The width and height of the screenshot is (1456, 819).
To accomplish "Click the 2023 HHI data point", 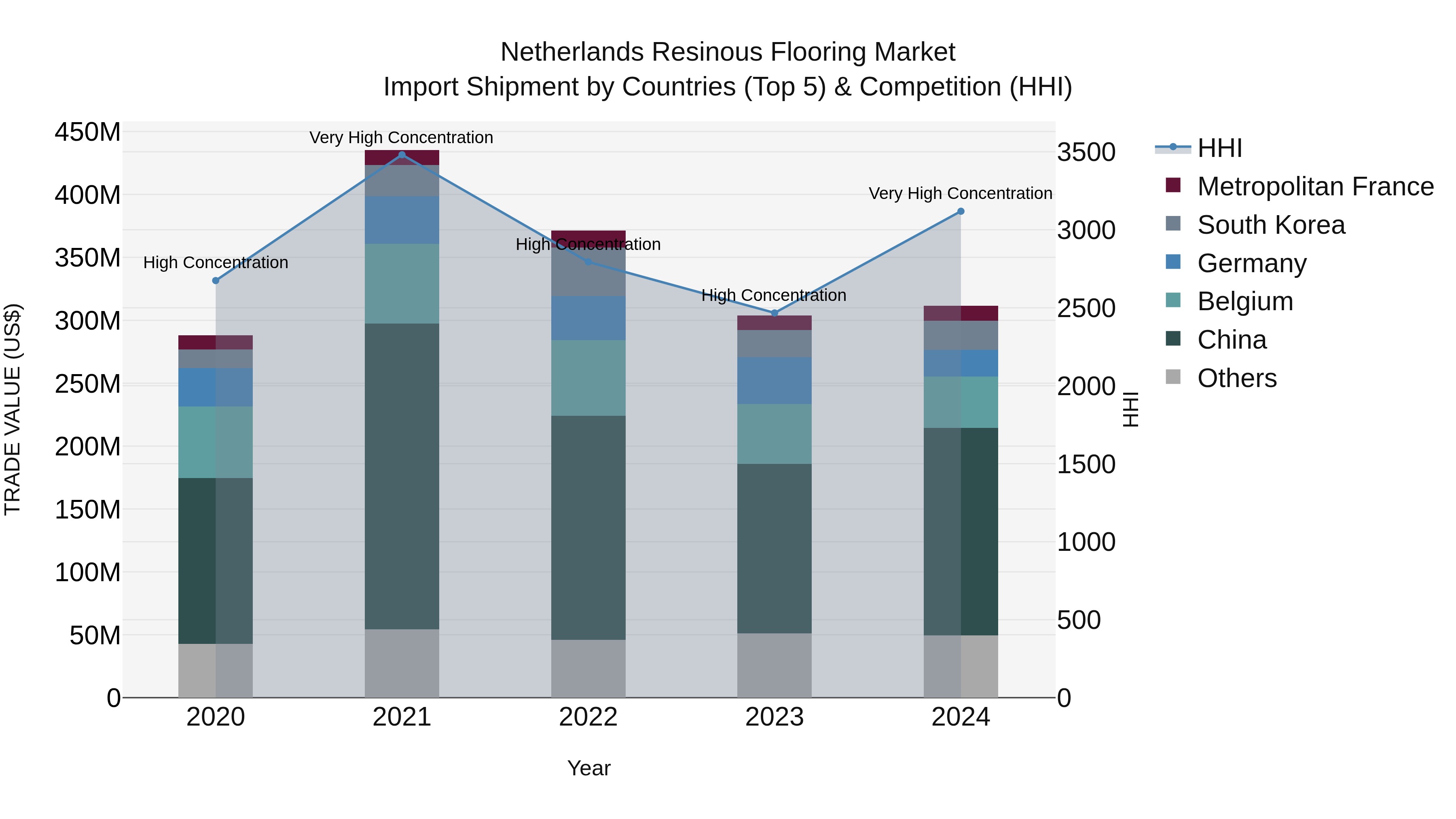I will point(775,313).
